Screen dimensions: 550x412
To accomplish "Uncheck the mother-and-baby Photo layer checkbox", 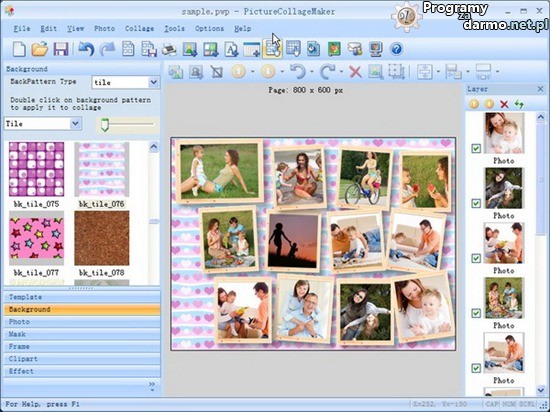I will pyautogui.click(x=476, y=148).
